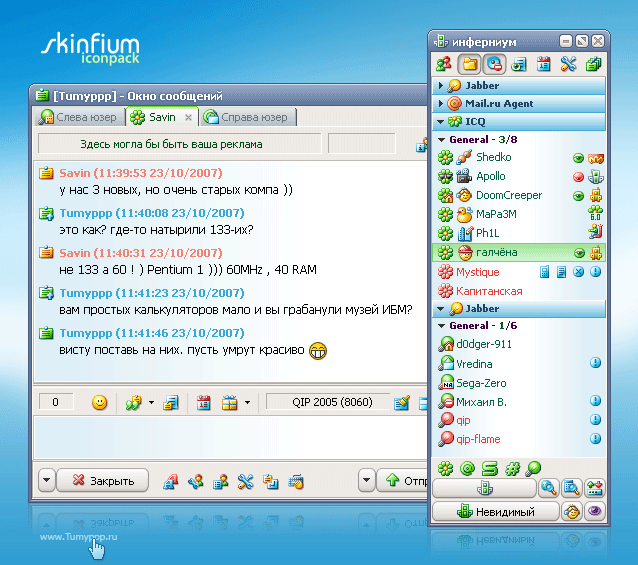Switch to Savin chat tab
Image resolution: width=638 pixels, height=565 pixels.
coord(162,117)
